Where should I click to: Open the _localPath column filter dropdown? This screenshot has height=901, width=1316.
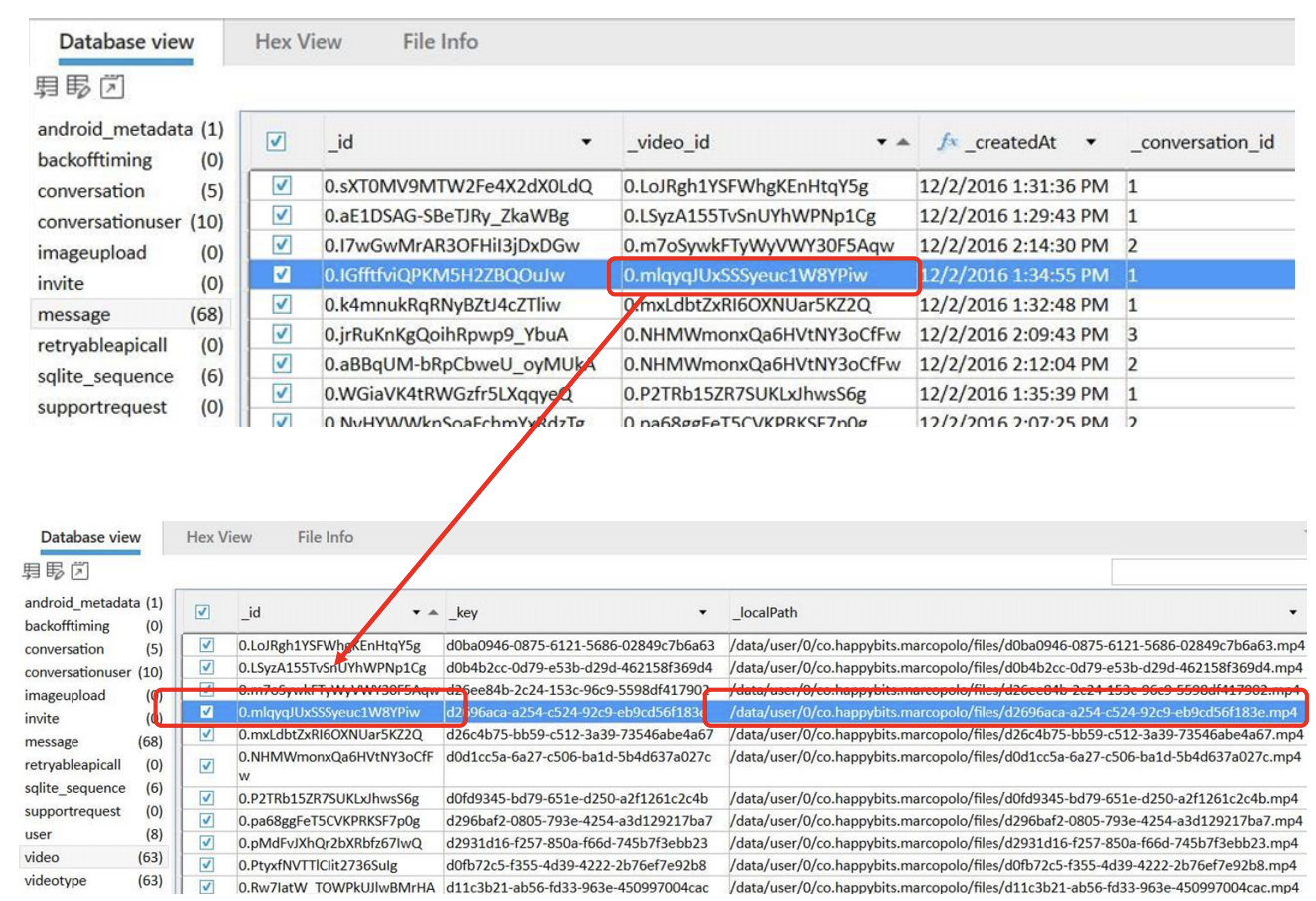1293,612
